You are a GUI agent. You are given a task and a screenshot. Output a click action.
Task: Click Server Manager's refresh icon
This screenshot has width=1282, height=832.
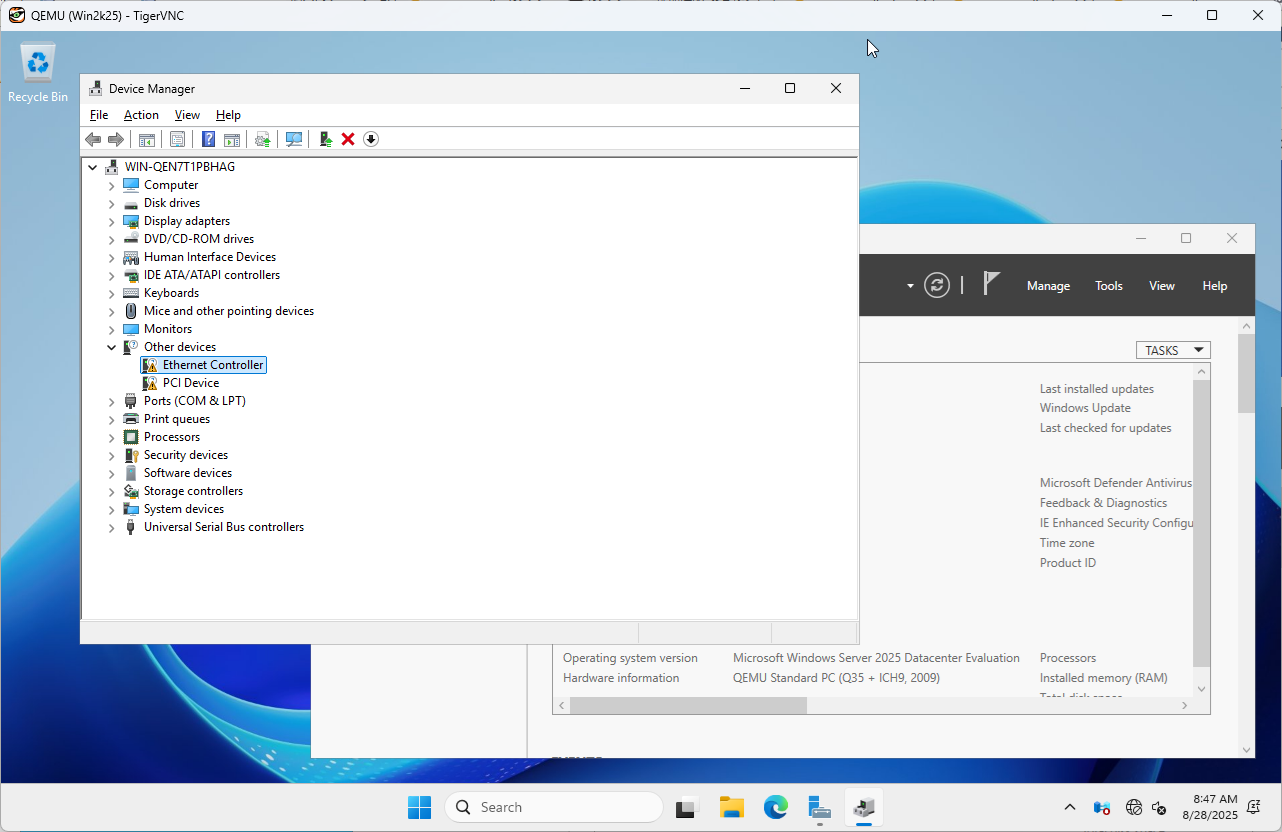[937, 285]
